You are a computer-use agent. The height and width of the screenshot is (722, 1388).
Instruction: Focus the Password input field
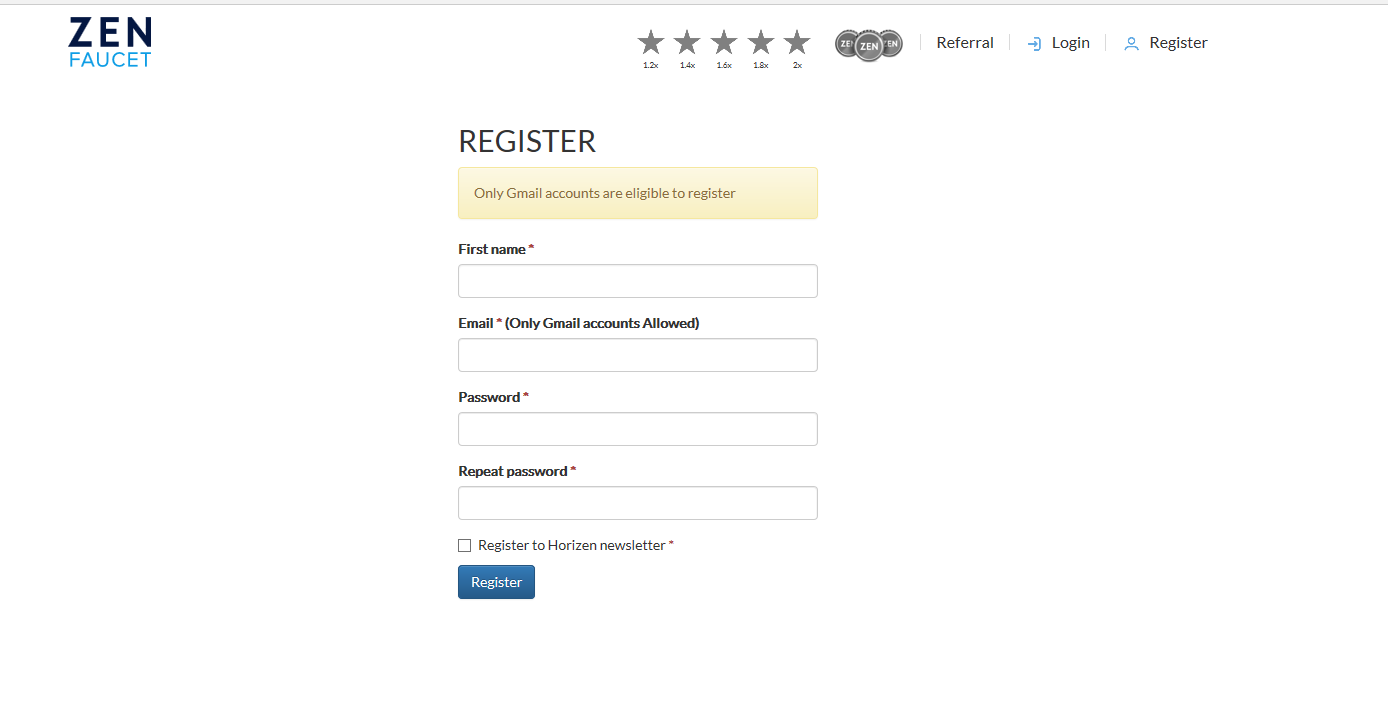click(638, 429)
